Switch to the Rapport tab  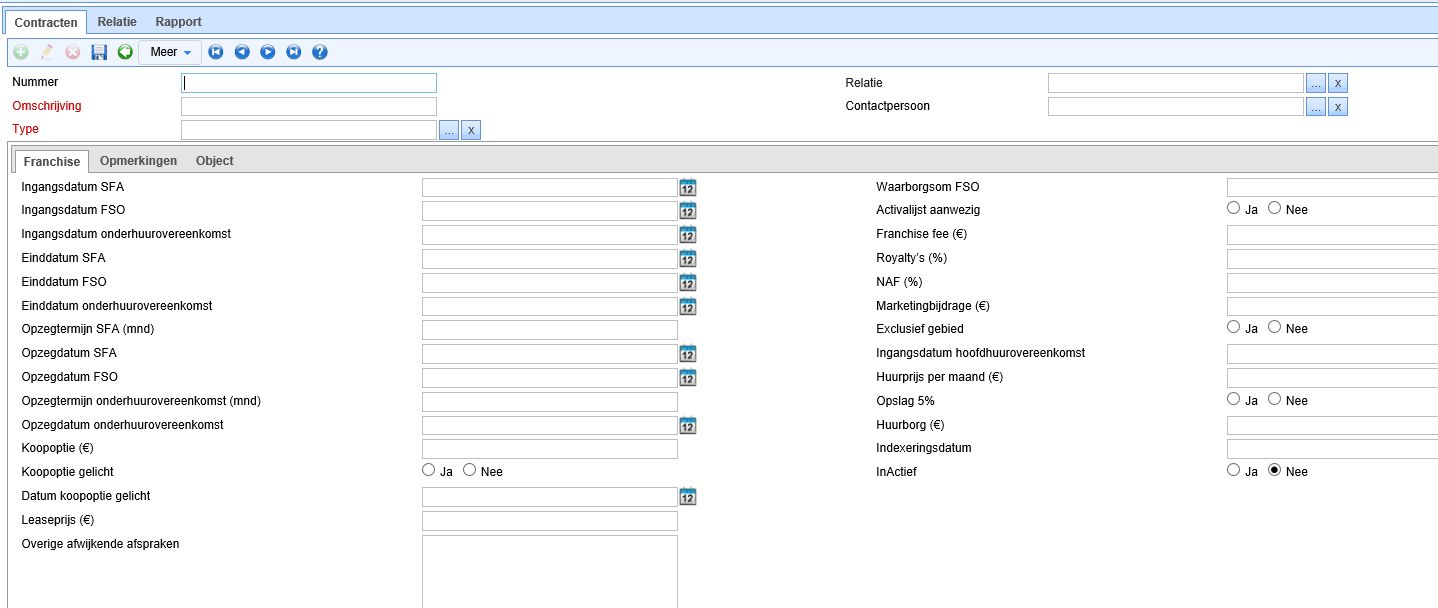(x=178, y=21)
